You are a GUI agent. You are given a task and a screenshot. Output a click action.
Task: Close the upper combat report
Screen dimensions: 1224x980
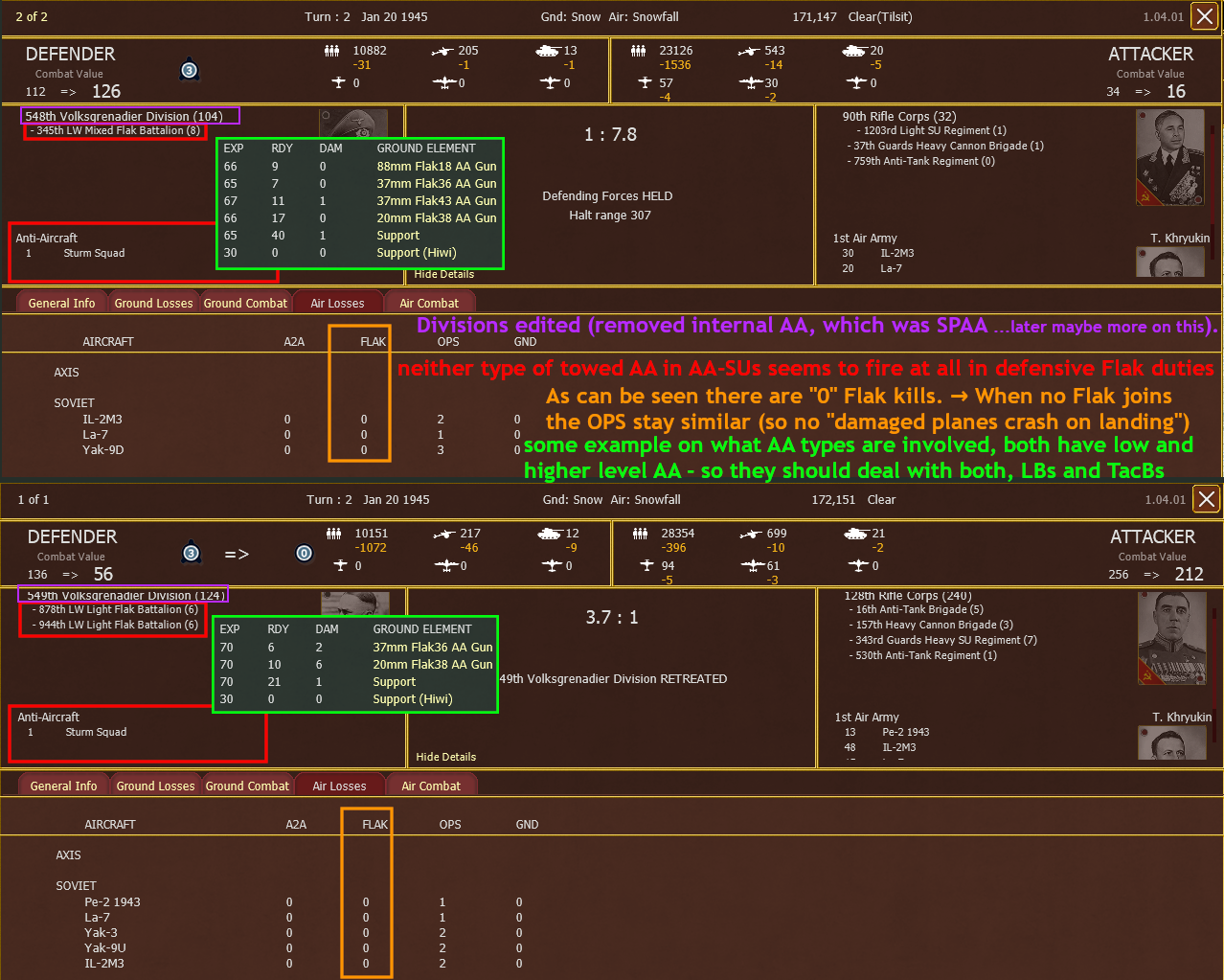[1204, 16]
